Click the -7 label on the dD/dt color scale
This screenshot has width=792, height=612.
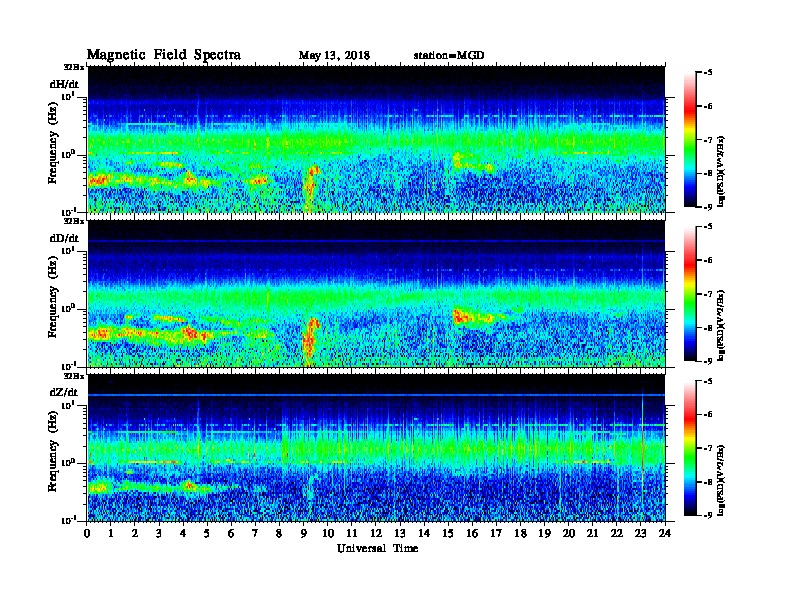(707, 294)
